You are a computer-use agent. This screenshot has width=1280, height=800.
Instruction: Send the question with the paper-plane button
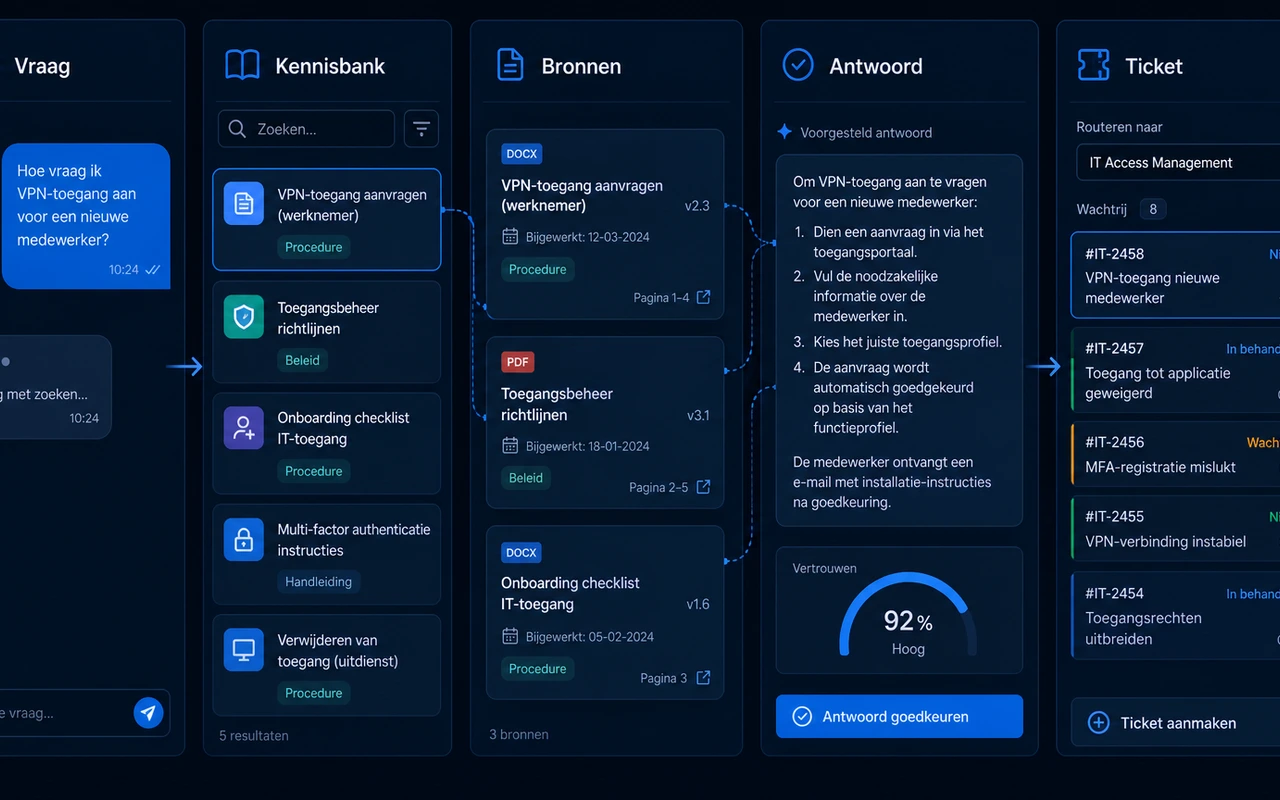coord(148,713)
